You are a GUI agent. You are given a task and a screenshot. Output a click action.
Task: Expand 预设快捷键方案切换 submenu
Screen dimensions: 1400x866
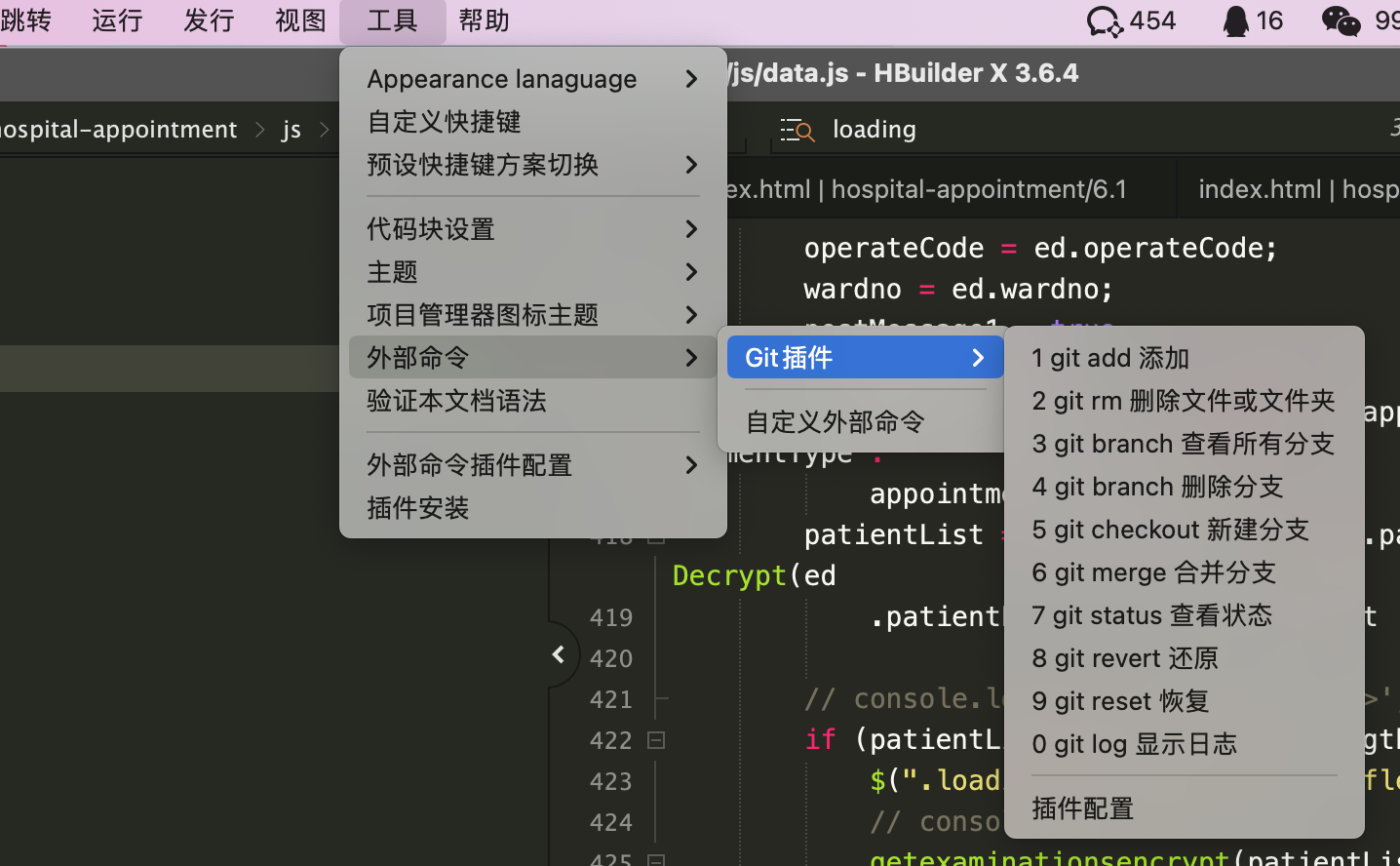pyautogui.click(x=533, y=165)
